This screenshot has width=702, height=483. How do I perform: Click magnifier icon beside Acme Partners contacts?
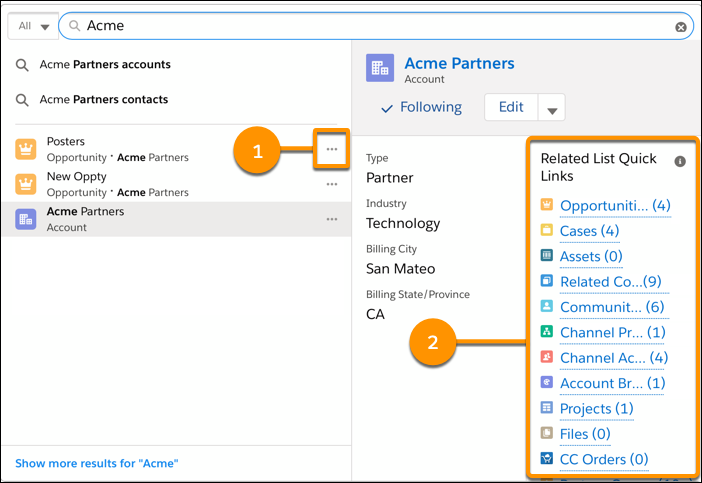click(22, 100)
